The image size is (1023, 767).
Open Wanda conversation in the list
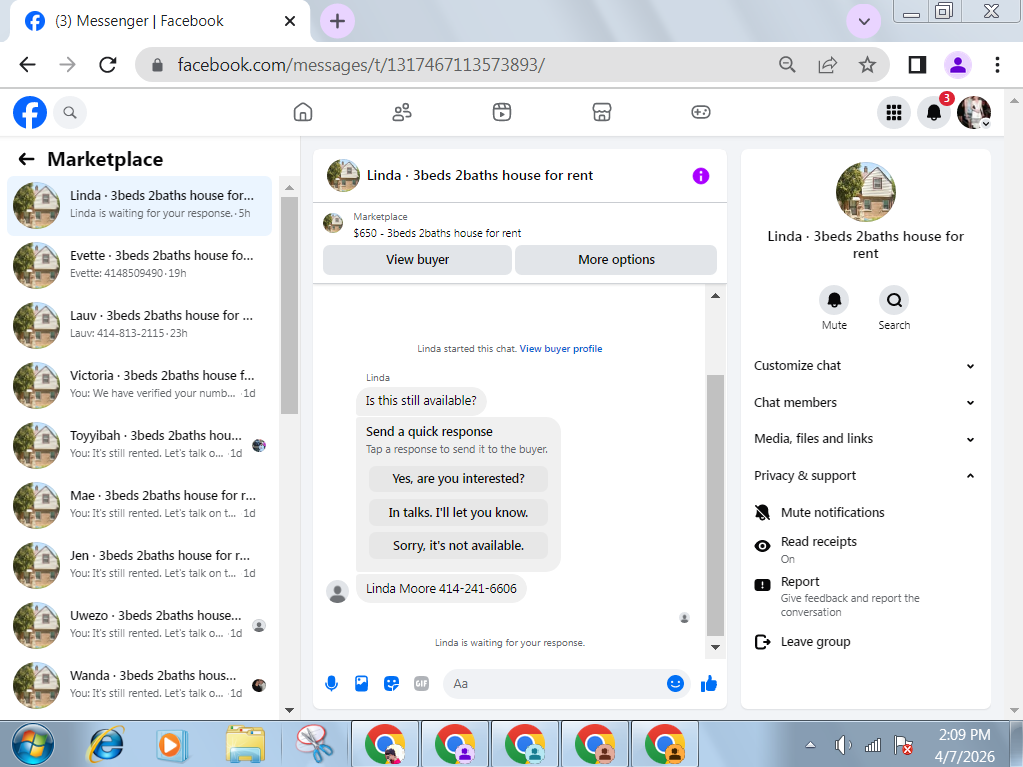140,685
